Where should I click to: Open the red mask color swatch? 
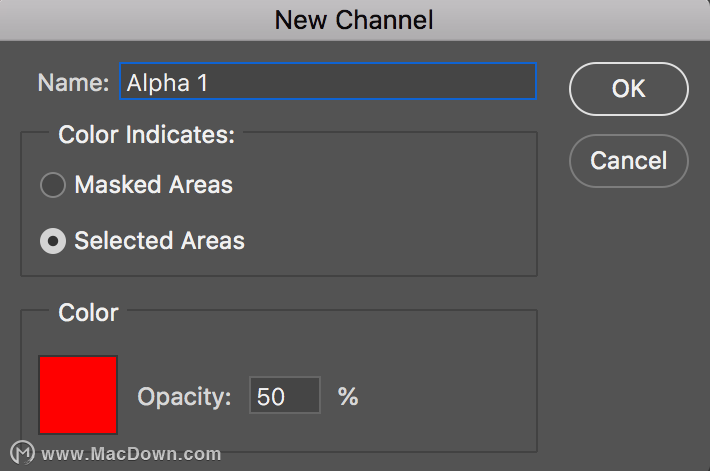coord(78,395)
